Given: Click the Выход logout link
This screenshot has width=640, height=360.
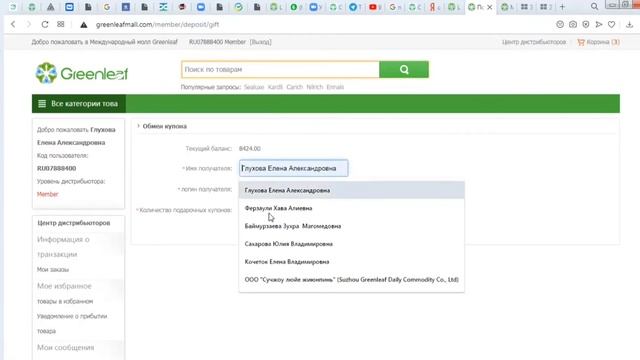Looking at the screenshot, I should [x=260, y=42].
